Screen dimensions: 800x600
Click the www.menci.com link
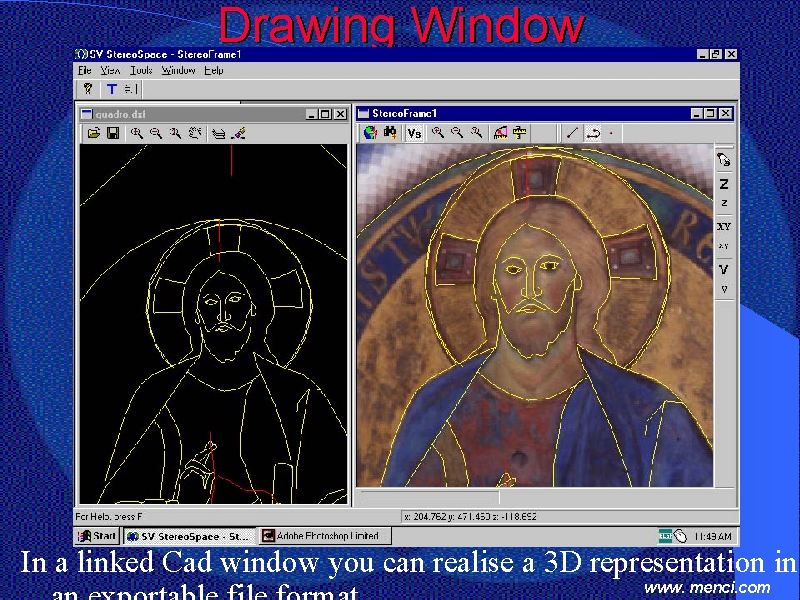708,588
